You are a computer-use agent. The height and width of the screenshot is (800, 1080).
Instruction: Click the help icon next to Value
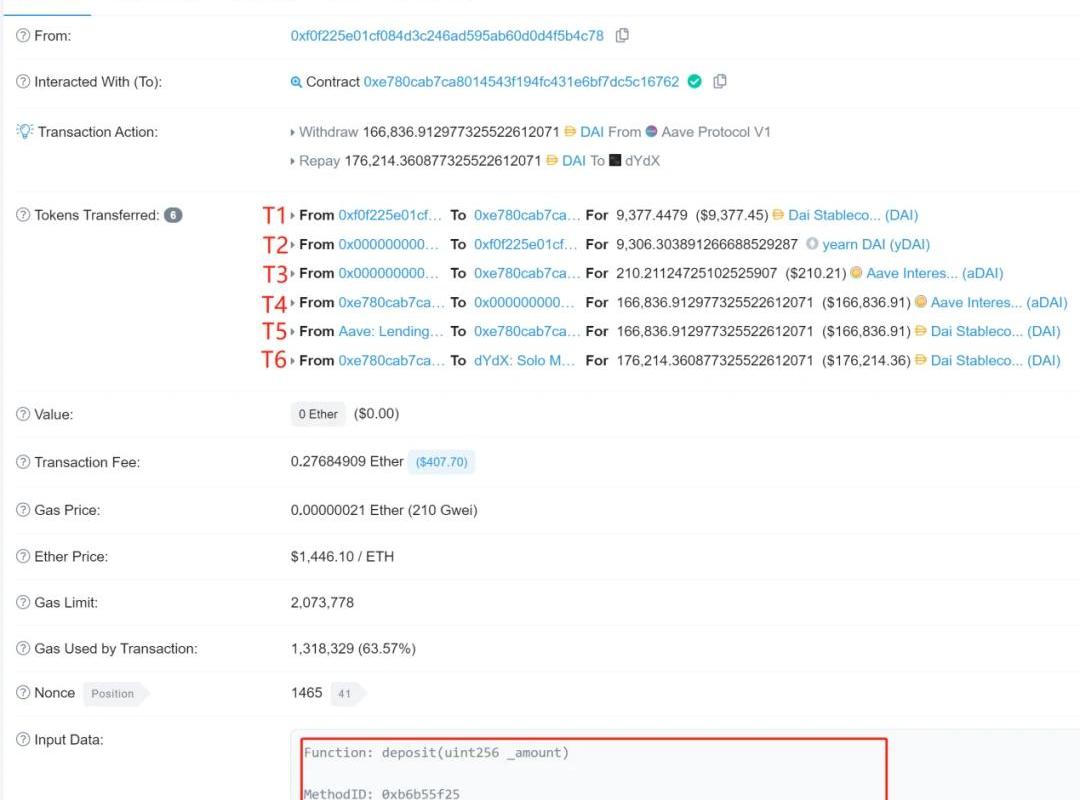point(23,414)
